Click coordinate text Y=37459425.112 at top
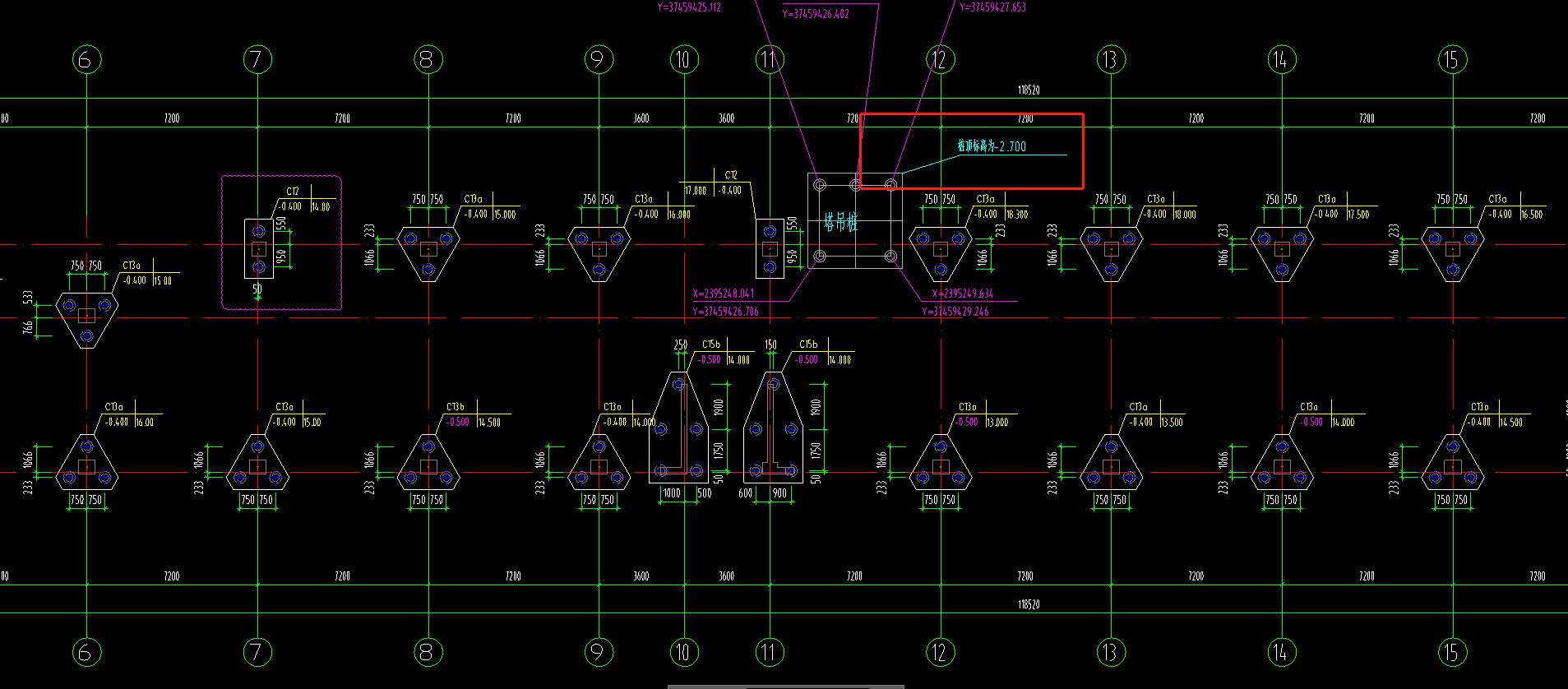This screenshot has width=1568, height=689. point(689,7)
